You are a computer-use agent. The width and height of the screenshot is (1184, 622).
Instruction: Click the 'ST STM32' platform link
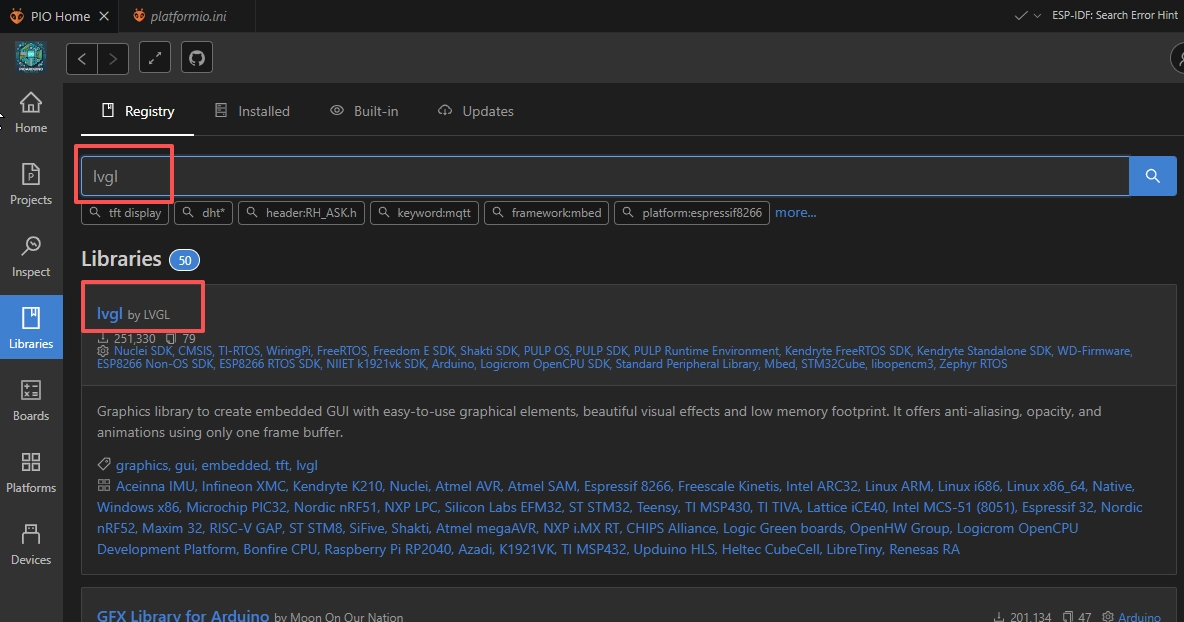pyautogui.click(x=599, y=507)
